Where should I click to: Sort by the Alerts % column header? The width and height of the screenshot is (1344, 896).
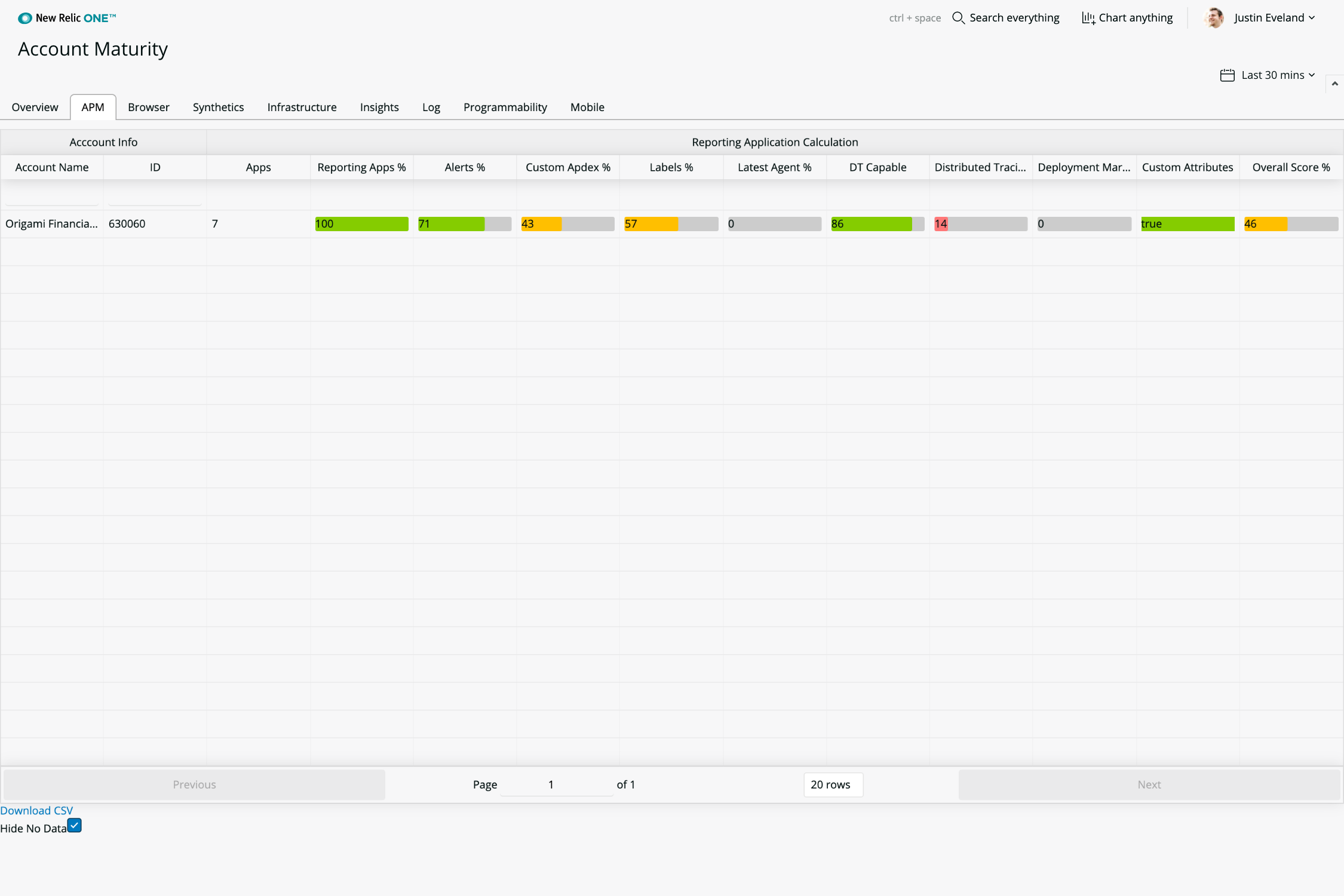click(x=464, y=167)
